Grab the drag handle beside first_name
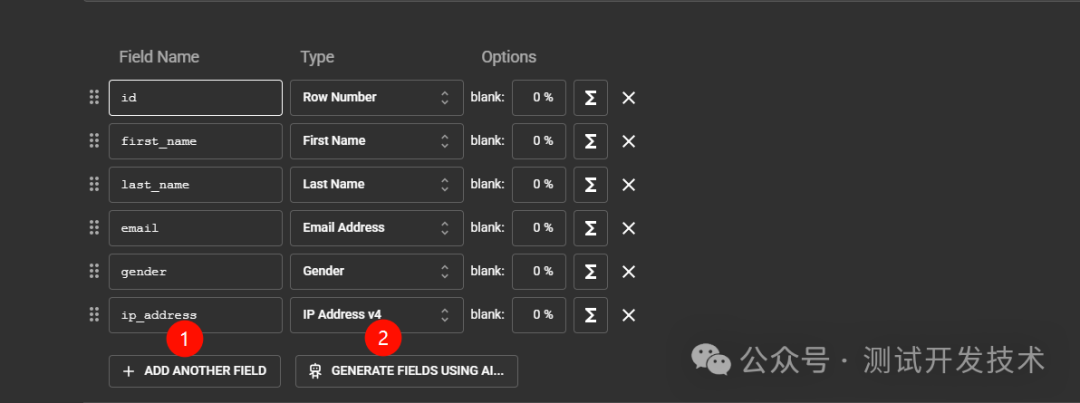Image resolution: width=1080 pixels, height=403 pixels. click(x=94, y=141)
